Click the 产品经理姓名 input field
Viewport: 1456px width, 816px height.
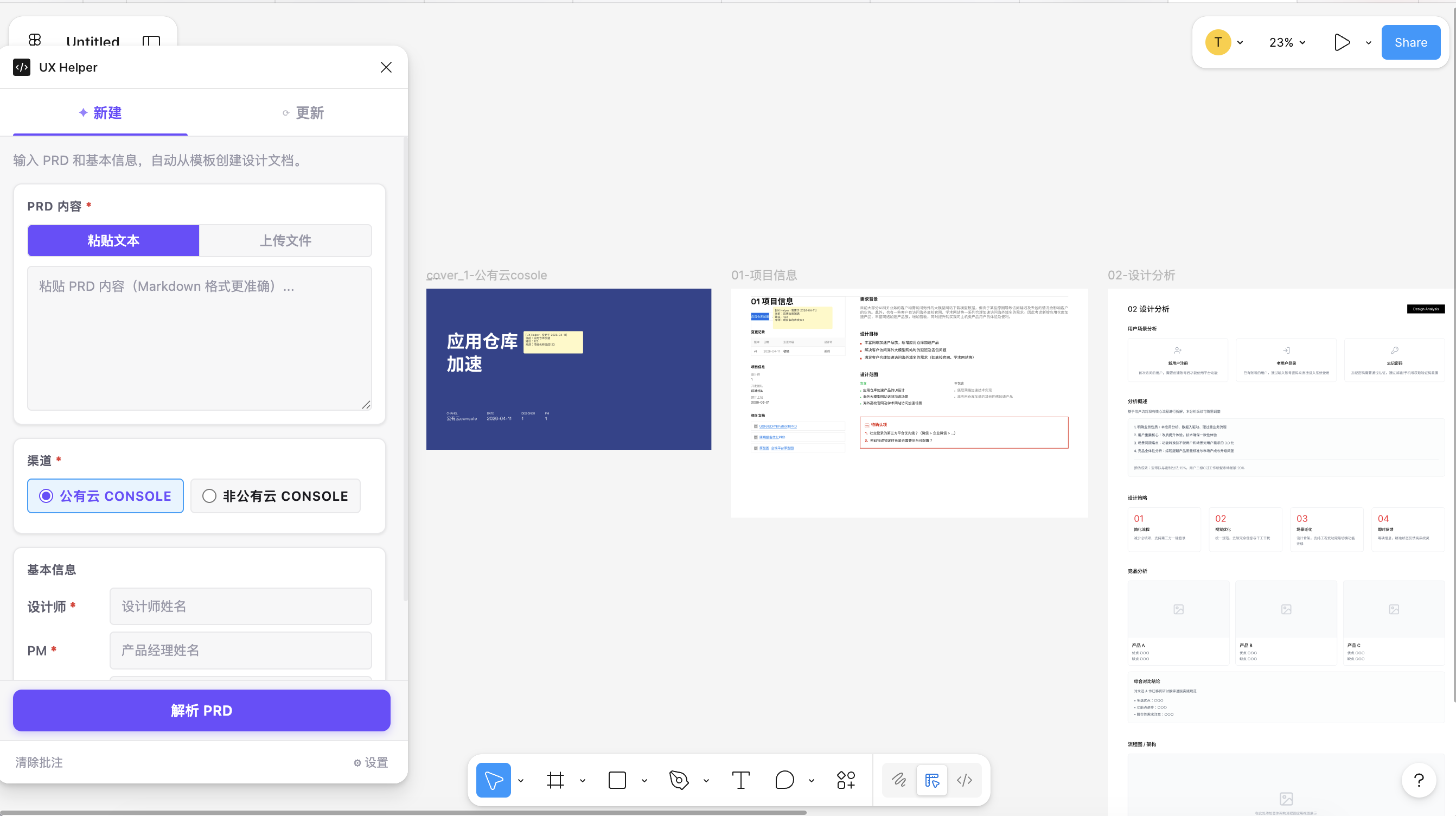click(241, 651)
